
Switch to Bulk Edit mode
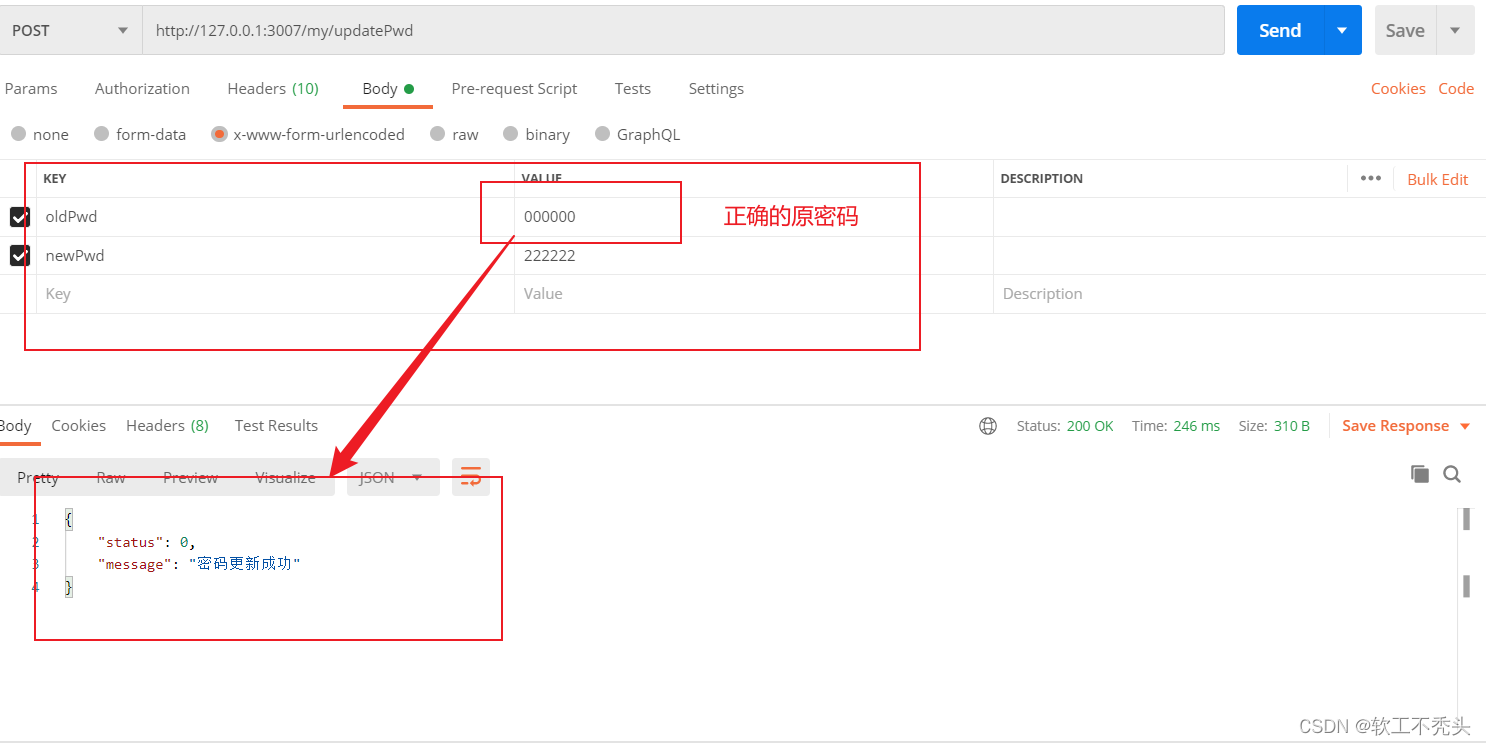point(1438,179)
